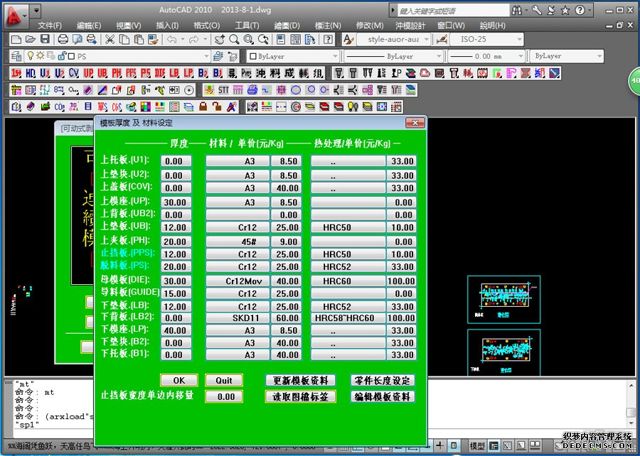This screenshot has height=456, width=640.
Task: Click the Cut scissors icon
Action: (x=109, y=40)
